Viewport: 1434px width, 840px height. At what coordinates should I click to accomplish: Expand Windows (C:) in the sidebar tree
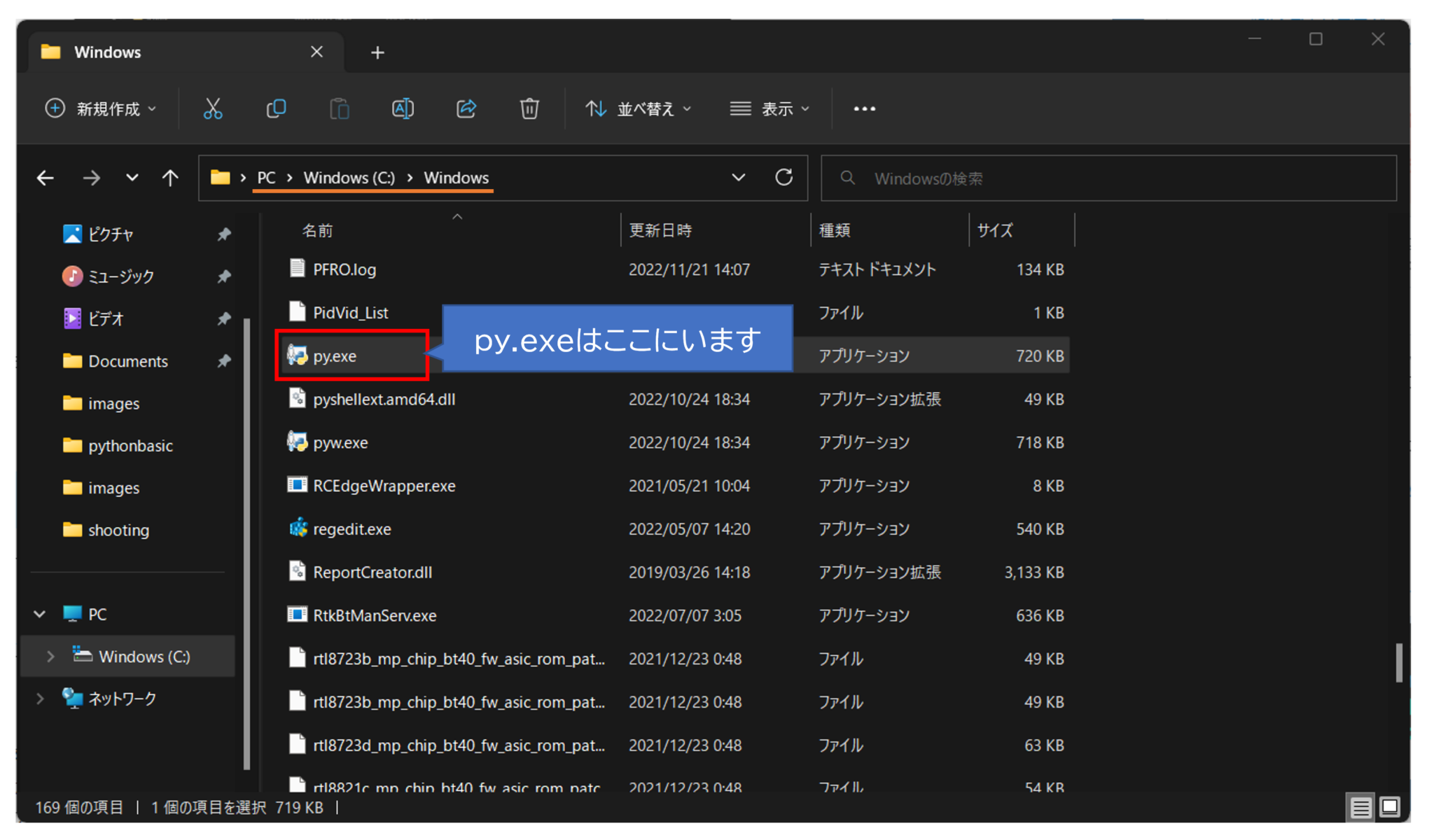[x=50, y=656]
